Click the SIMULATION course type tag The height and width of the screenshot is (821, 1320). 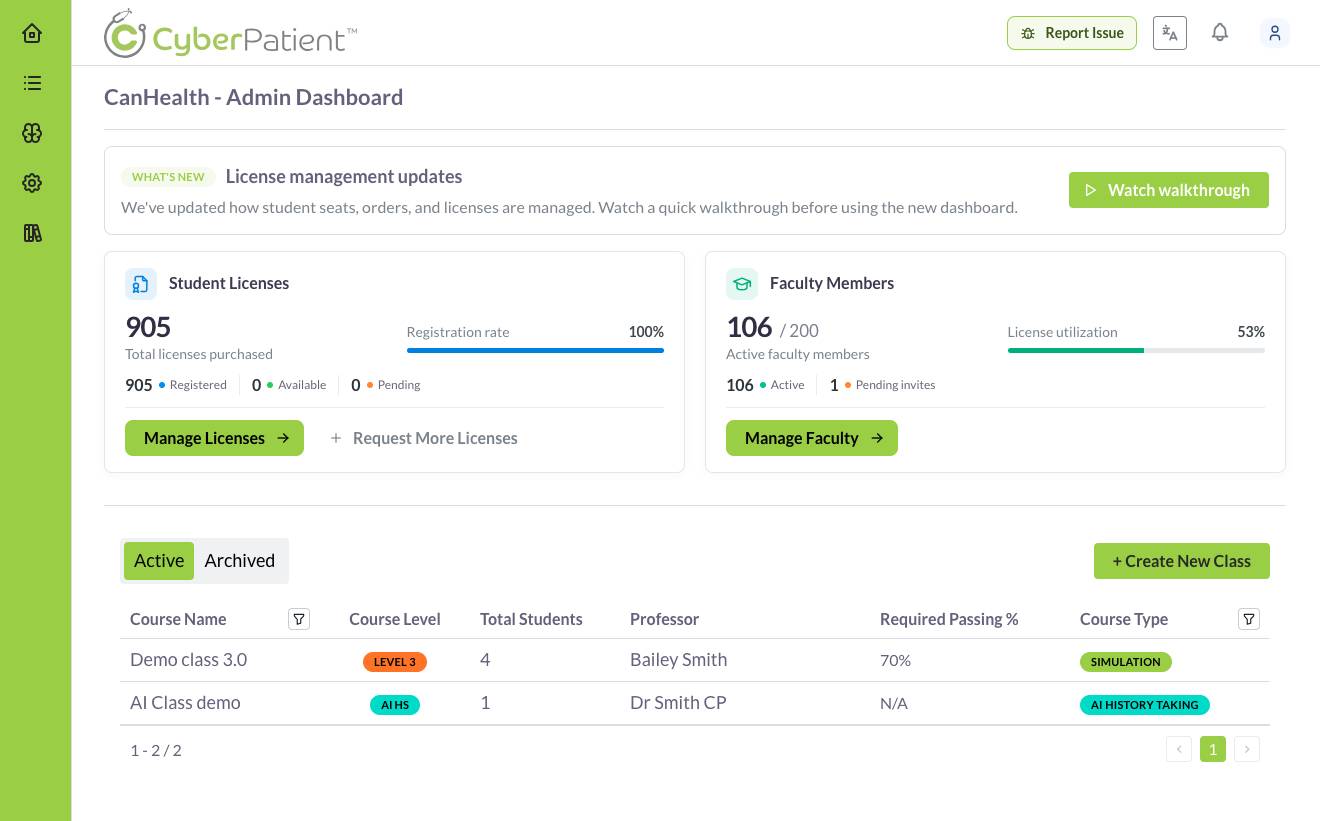point(1125,662)
